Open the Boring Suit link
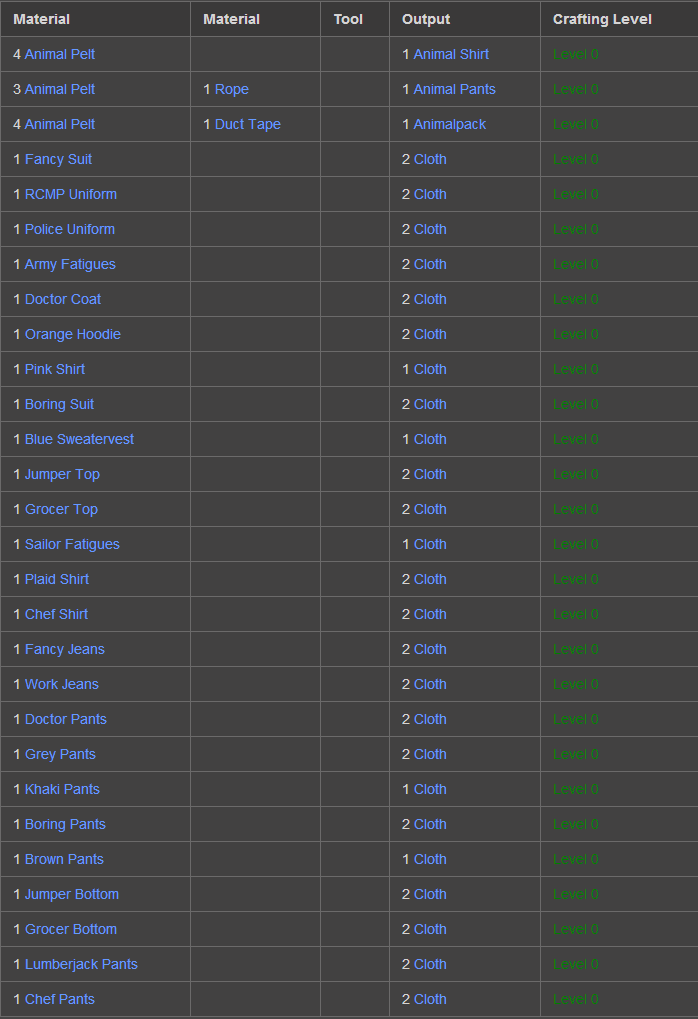Viewport: 698px width, 1019px height. pyautogui.click(x=59, y=406)
